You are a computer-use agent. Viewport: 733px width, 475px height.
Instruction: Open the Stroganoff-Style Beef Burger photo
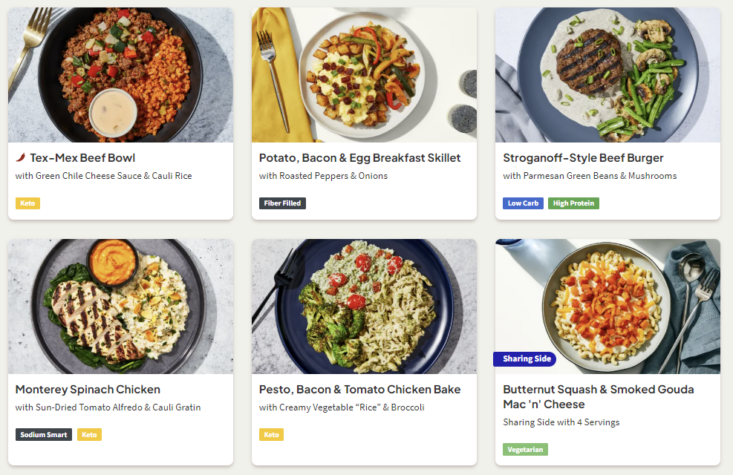[x=607, y=75]
